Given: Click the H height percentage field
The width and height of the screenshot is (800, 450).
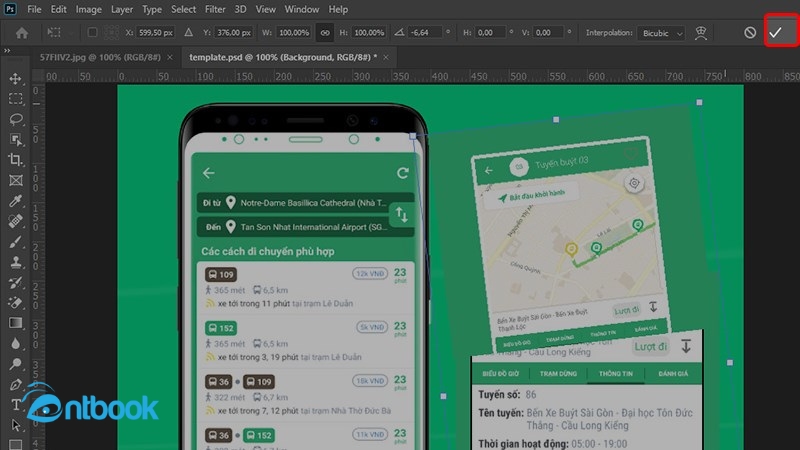Looking at the screenshot, I should pos(369,33).
